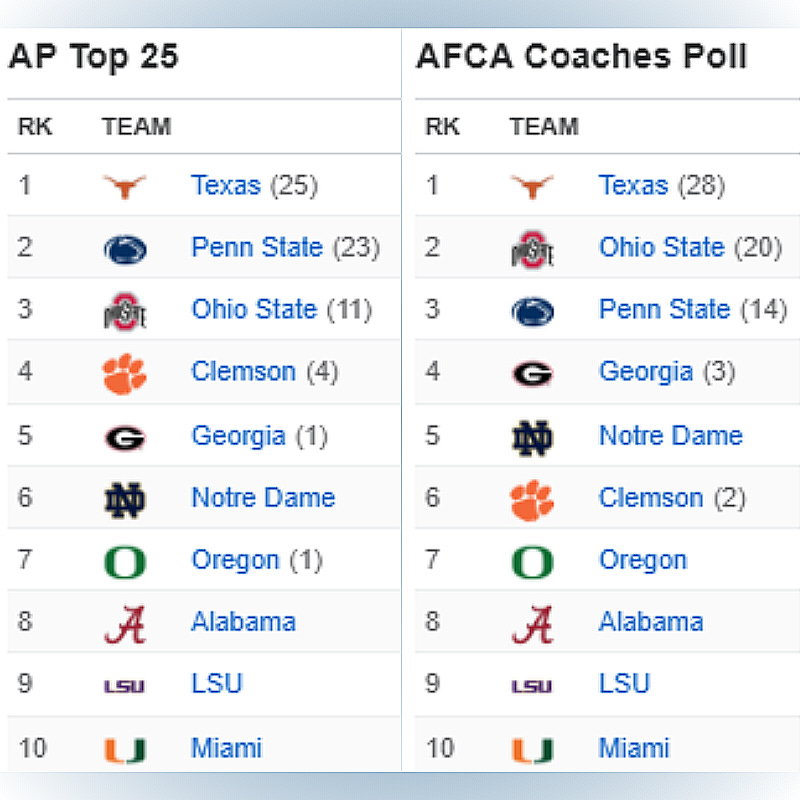Open Penn State link in AP Top 25
This screenshot has width=800, height=800.
(x=257, y=248)
